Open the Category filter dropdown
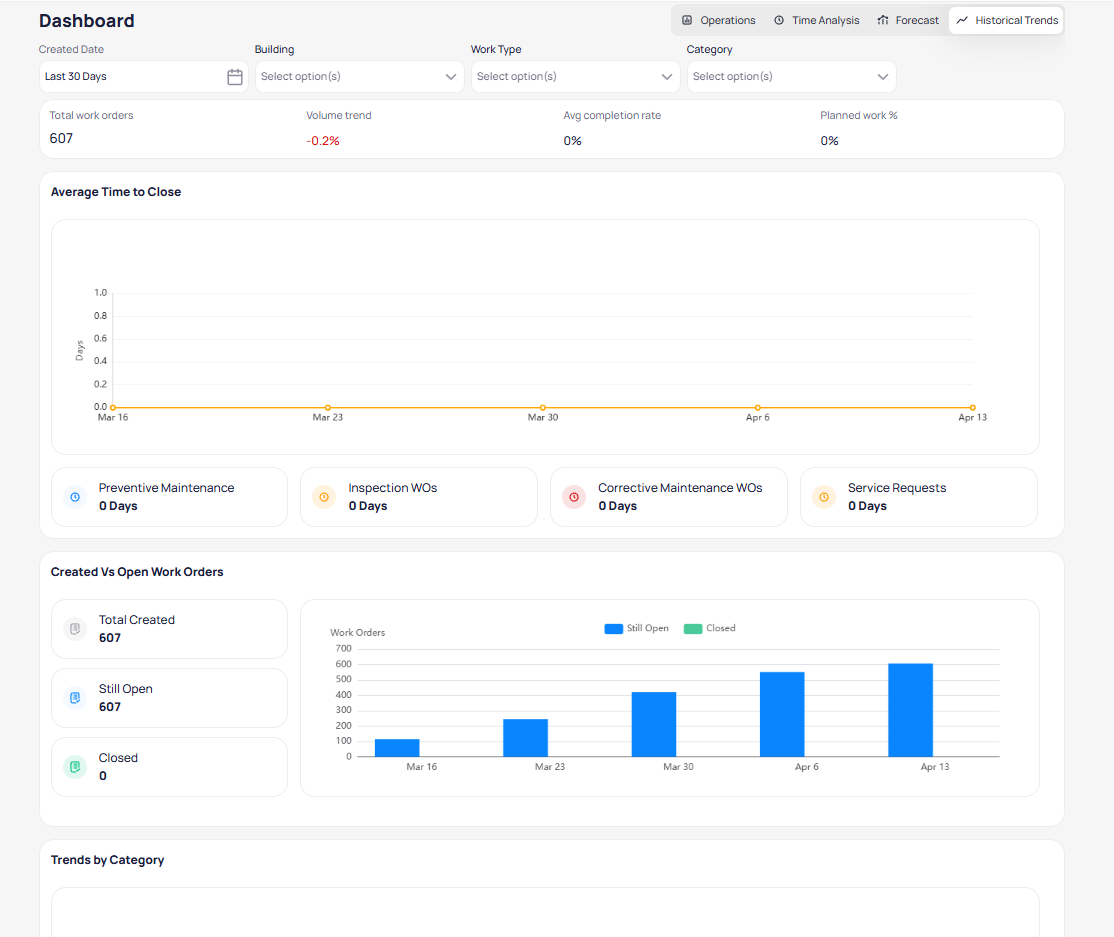Screen dimensions: 1114x937 791,77
